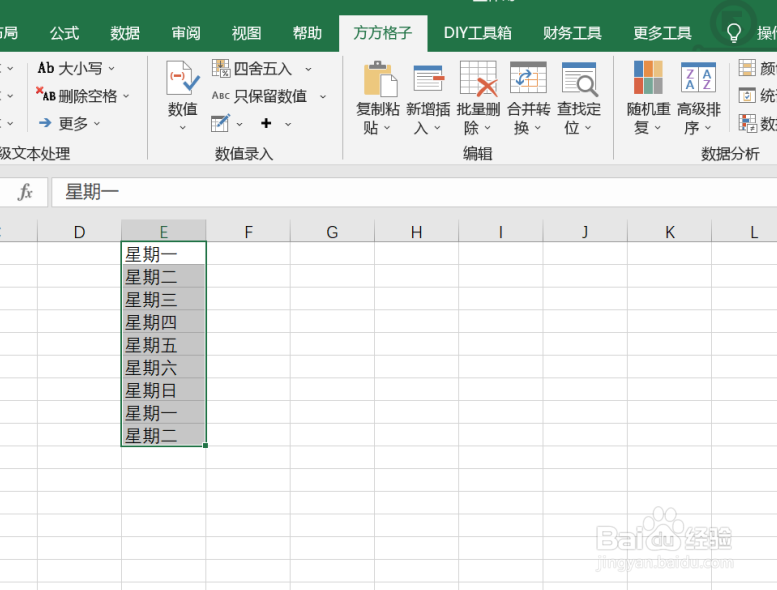Select column G header
The height and width of the screenshot is (590, 777).
[333, 231]
